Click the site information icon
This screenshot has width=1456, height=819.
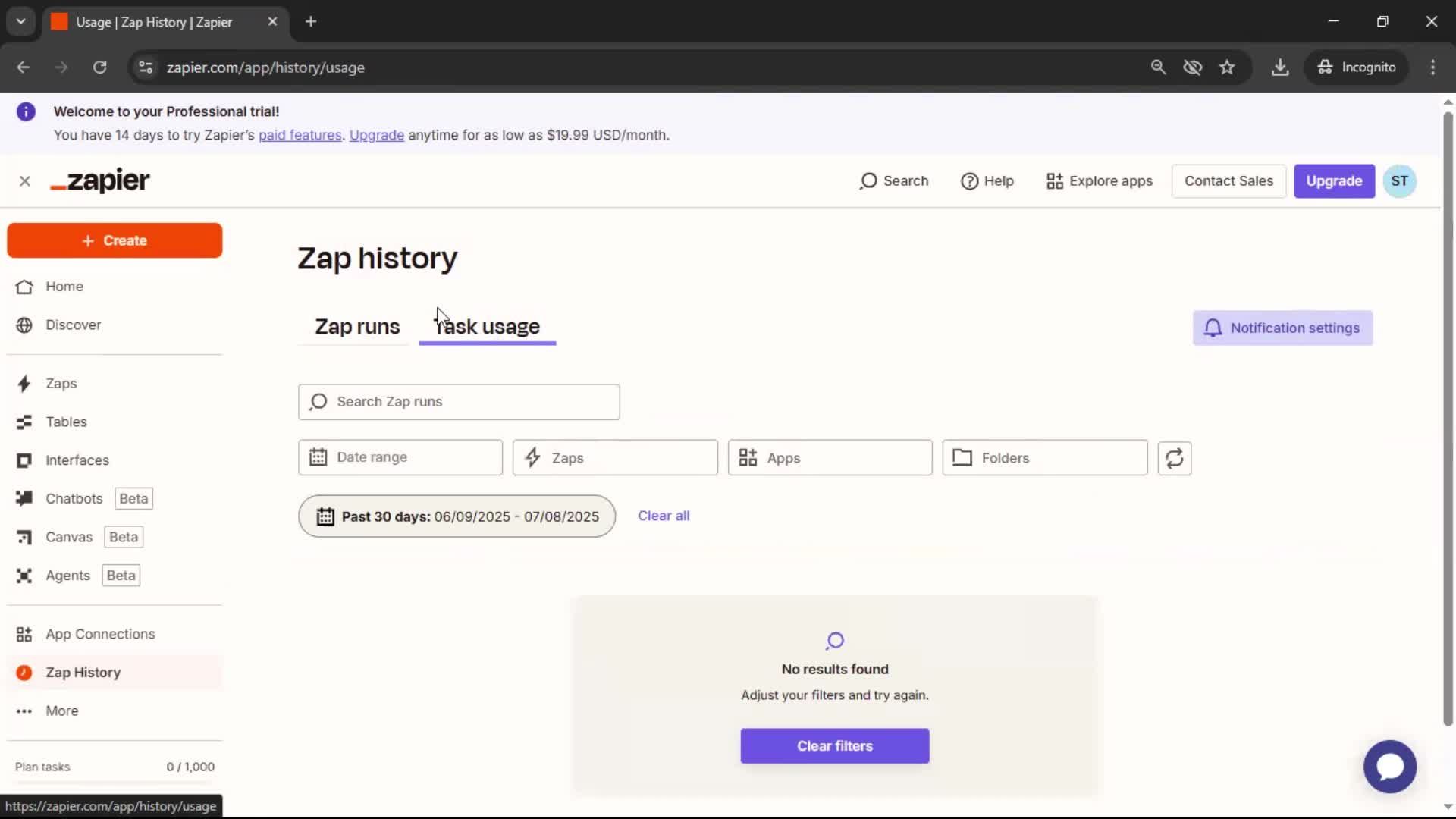145,67
